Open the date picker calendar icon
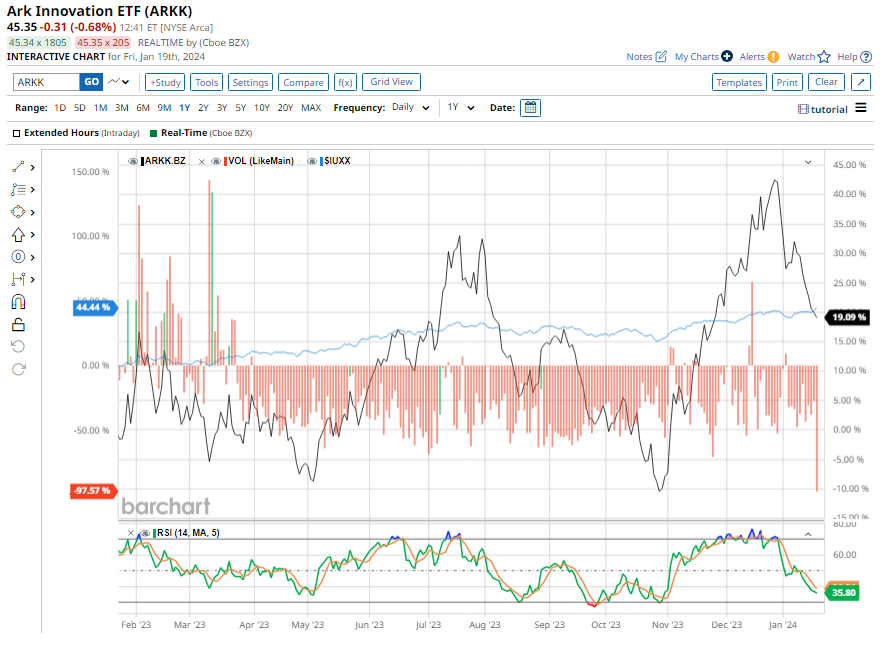Viewport: 883px width, 645px height. 530,108
